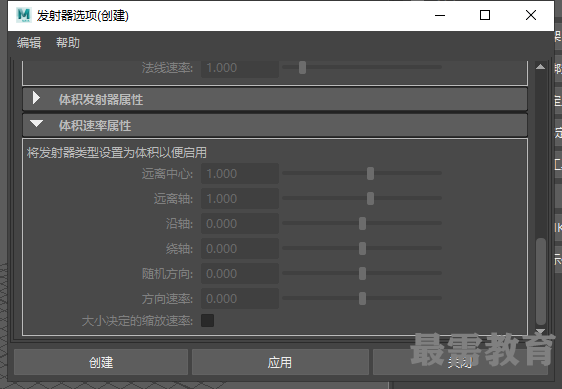Click the 将发射器类型设置为体积以便启用 text

pos(117,153)
